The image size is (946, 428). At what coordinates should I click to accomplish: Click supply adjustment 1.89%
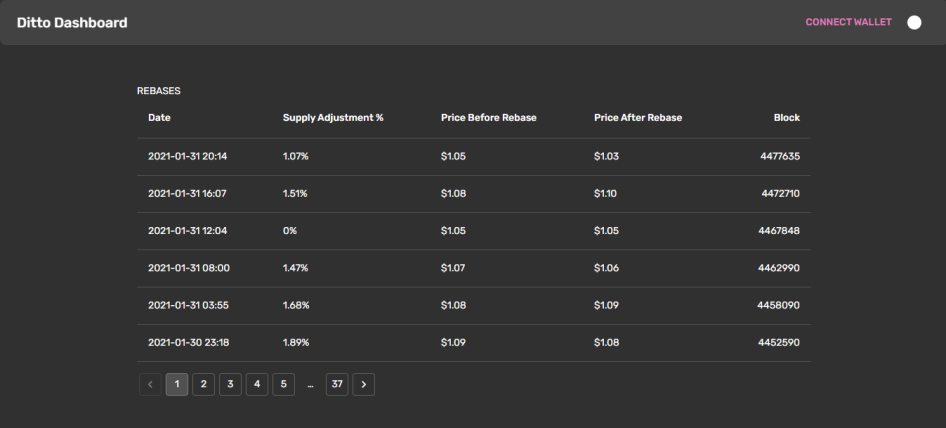point(296,343)
